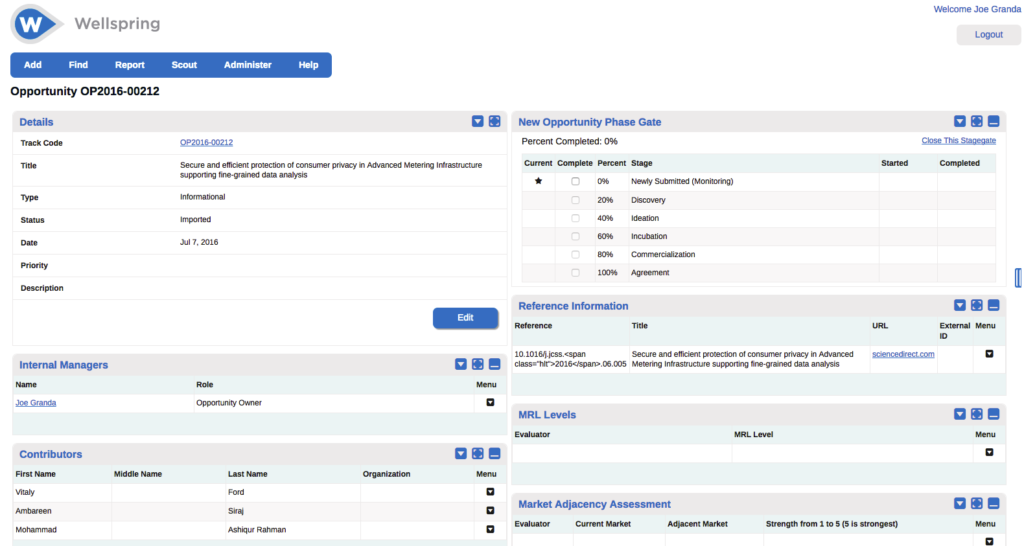Open the sciencedirect.com URL link
The width and height of the screenshot is (1024, 546).
point(903,354)
